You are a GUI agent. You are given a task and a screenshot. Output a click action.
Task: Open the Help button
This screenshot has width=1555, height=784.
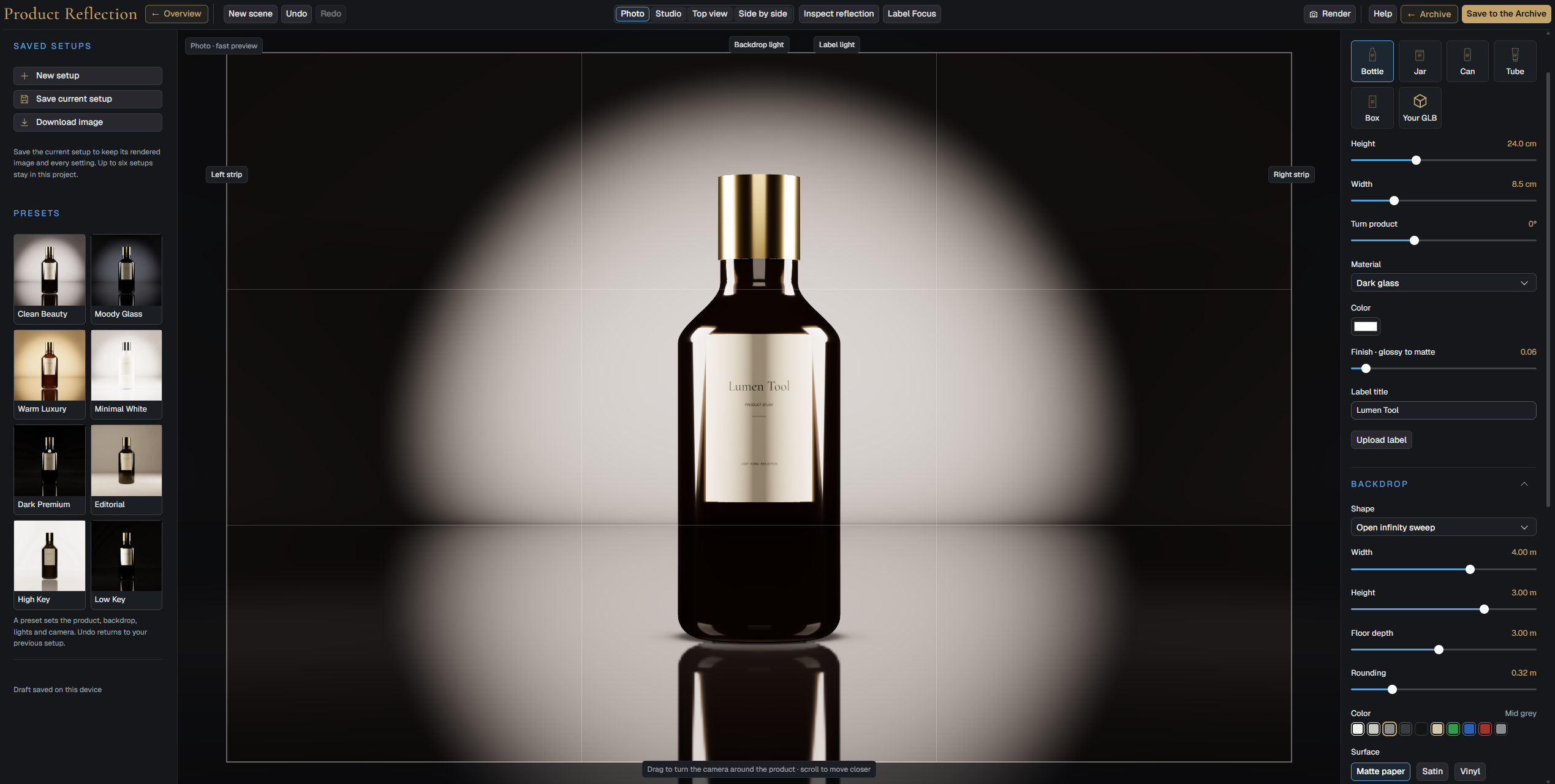pyautogui.click(x=1382, y=14)
